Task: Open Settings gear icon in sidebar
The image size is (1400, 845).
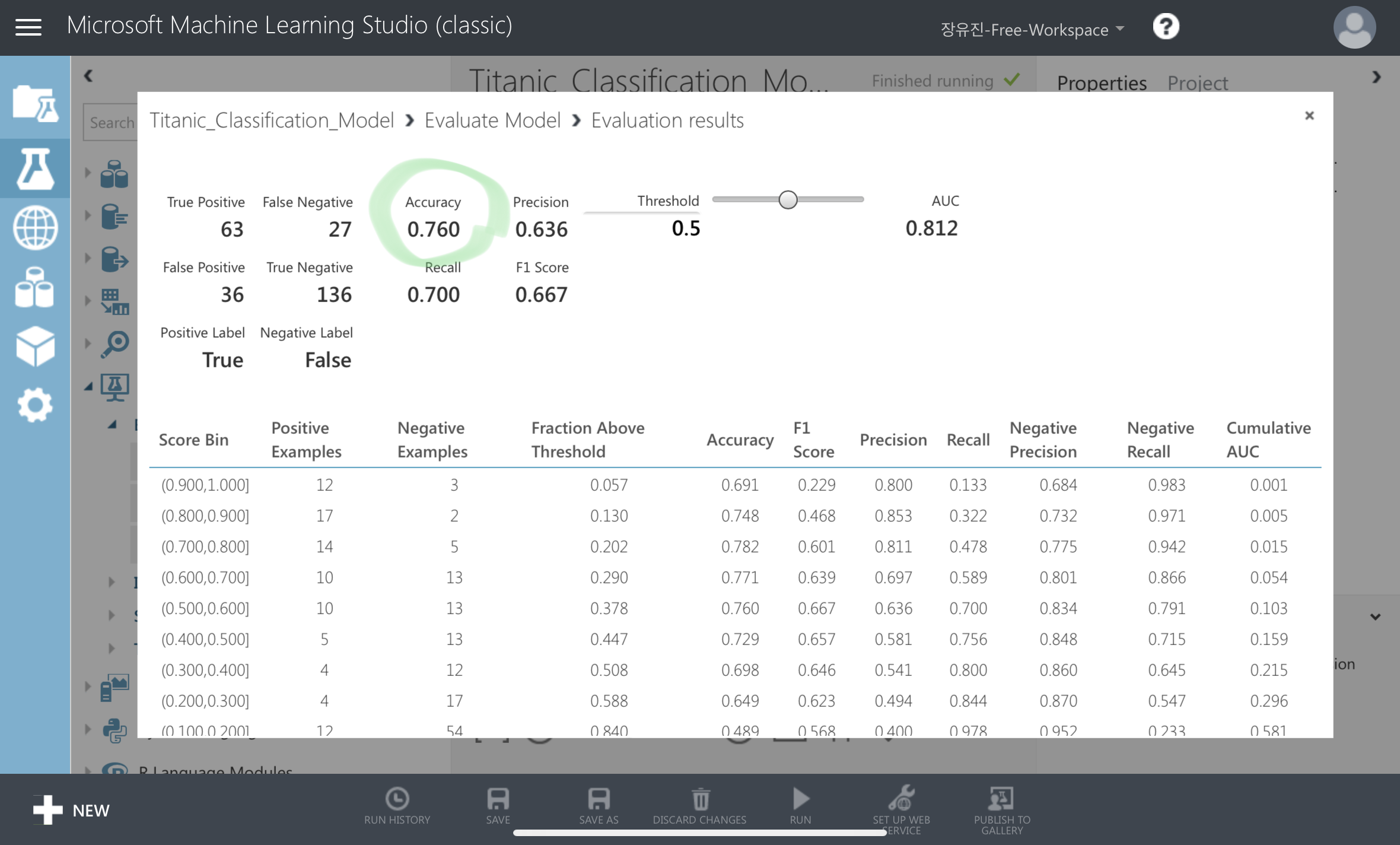Action: tap(35, 405)
